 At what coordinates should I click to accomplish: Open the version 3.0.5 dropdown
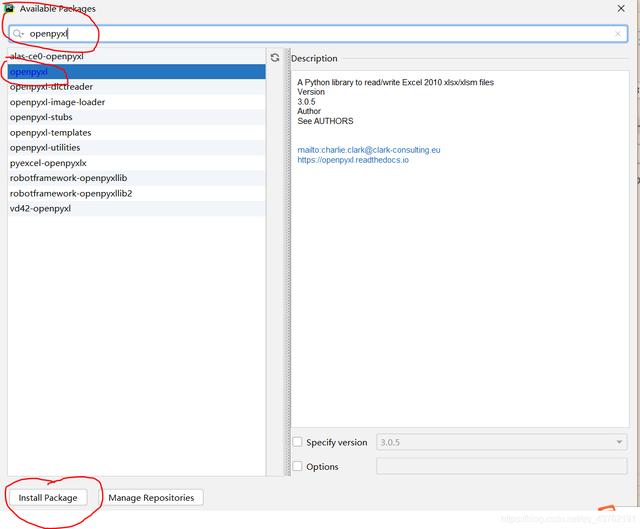(x=501, y=442)
